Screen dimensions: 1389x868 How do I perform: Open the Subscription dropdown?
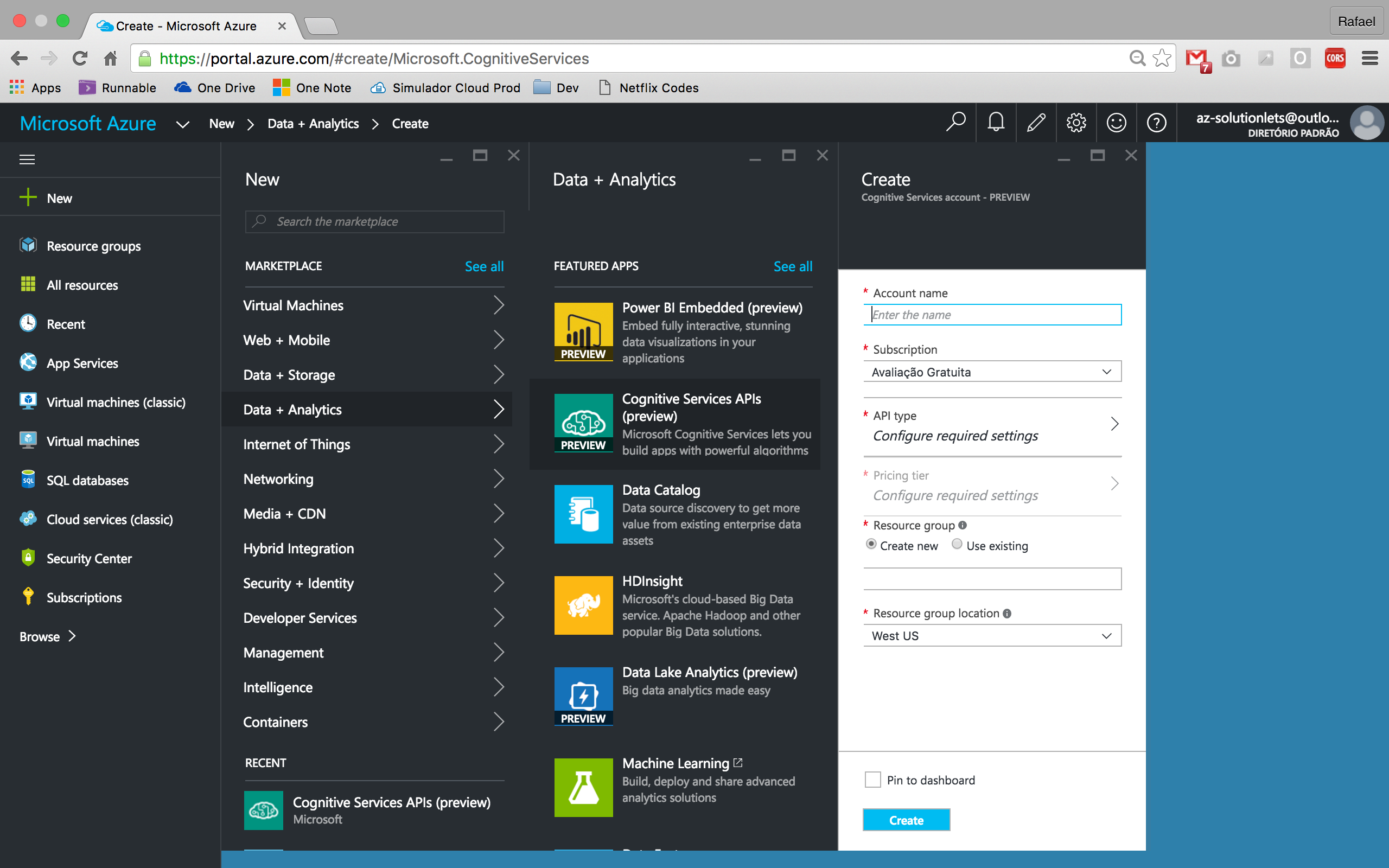coord(992,372)
